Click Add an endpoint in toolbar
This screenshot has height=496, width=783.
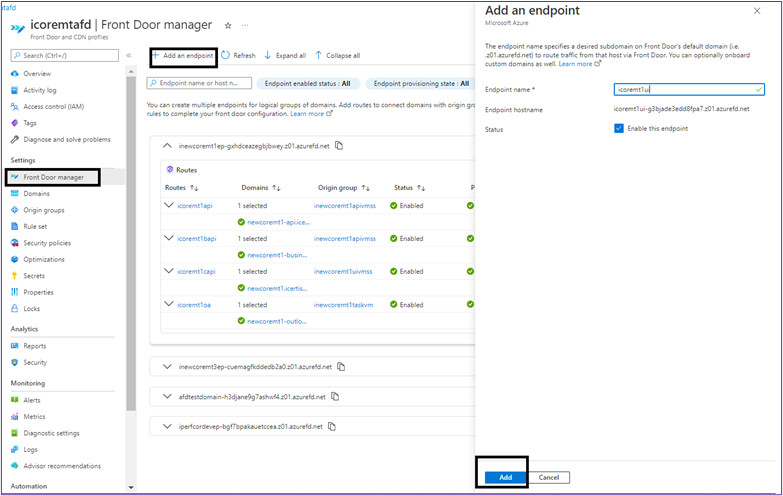pyautogui.click(x=183, y=55)
